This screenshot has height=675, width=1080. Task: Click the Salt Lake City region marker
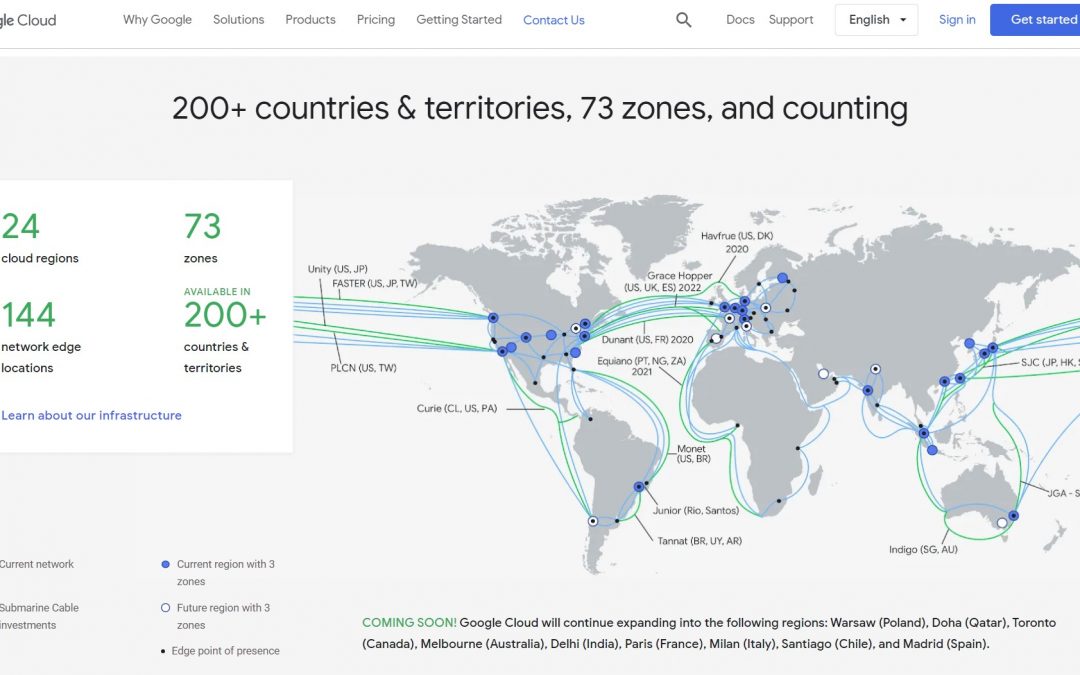tap(526, 338)
